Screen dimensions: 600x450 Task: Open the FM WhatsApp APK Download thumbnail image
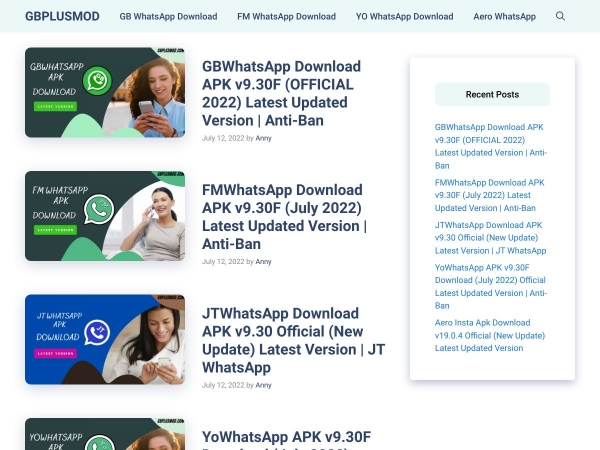pos(105,216)
